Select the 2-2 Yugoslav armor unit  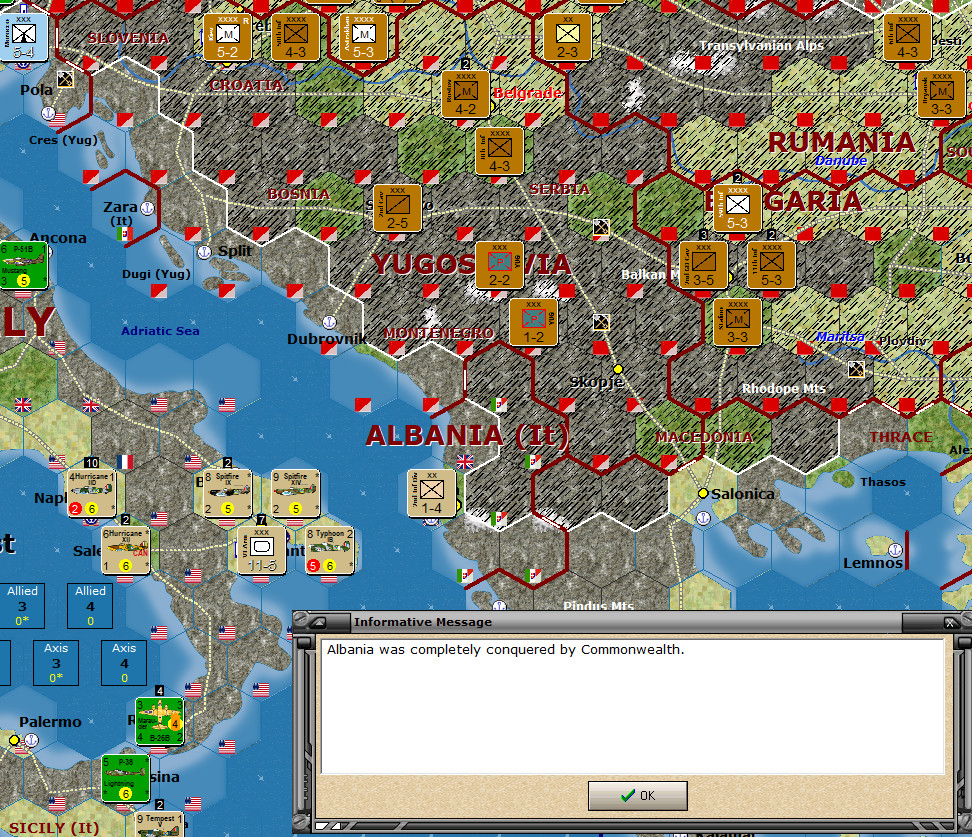click(x=499, y=262)
